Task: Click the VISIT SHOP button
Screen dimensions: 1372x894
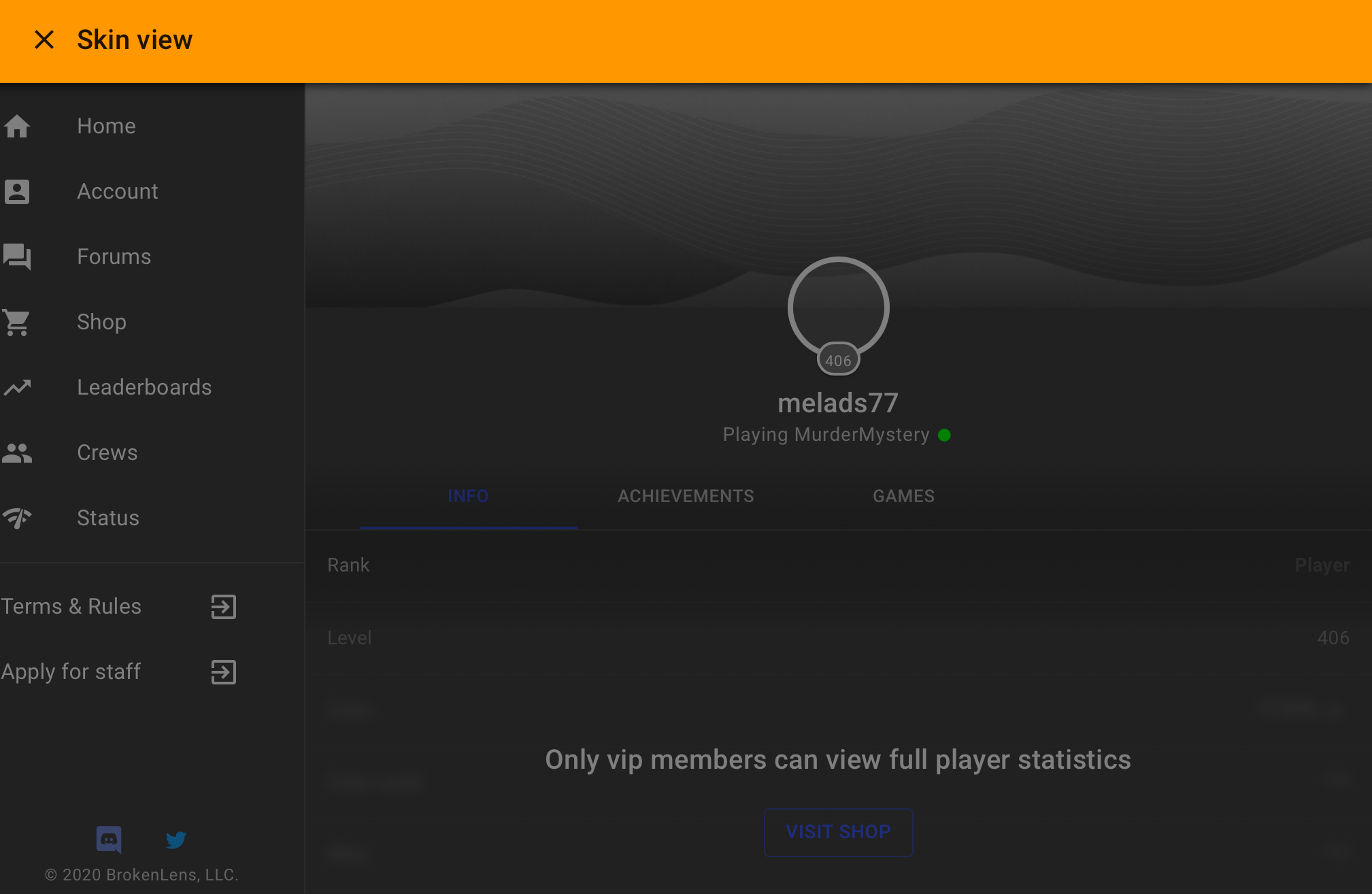Action: point(838,831)
